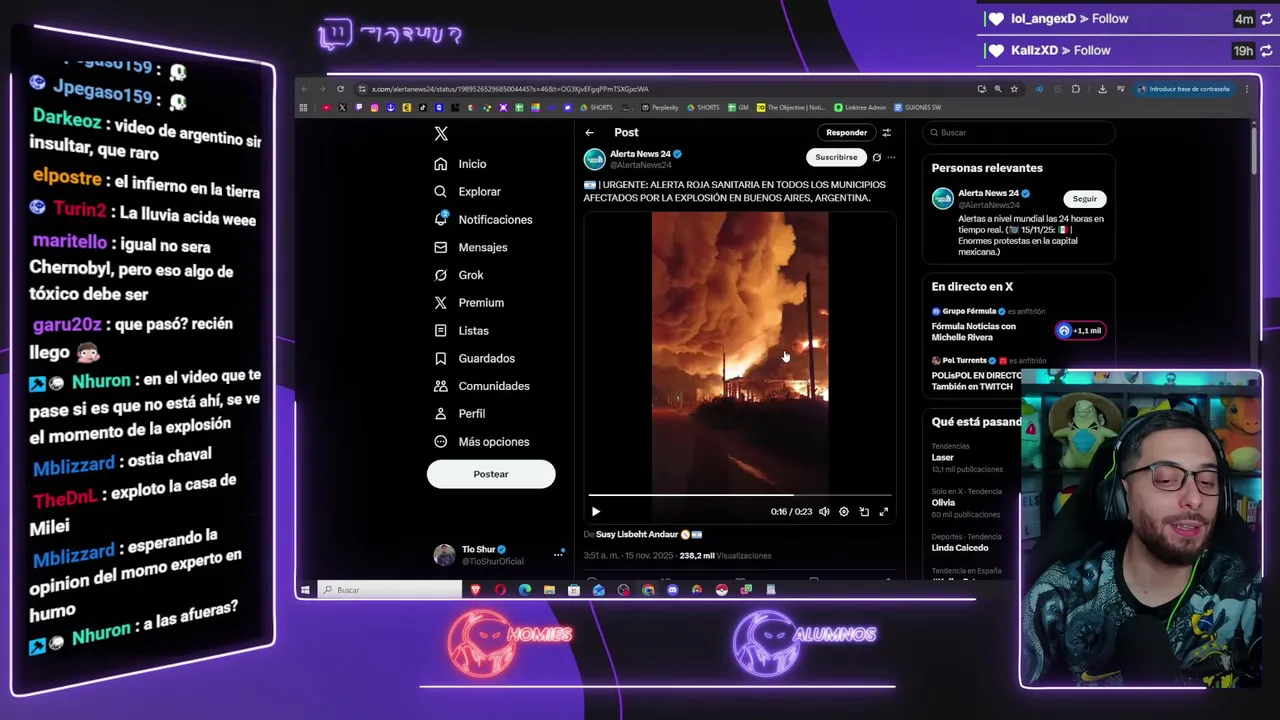The image size is (1280, 720).
Task: Open browser downloads icon
Action: click(x=1102, y=89)
